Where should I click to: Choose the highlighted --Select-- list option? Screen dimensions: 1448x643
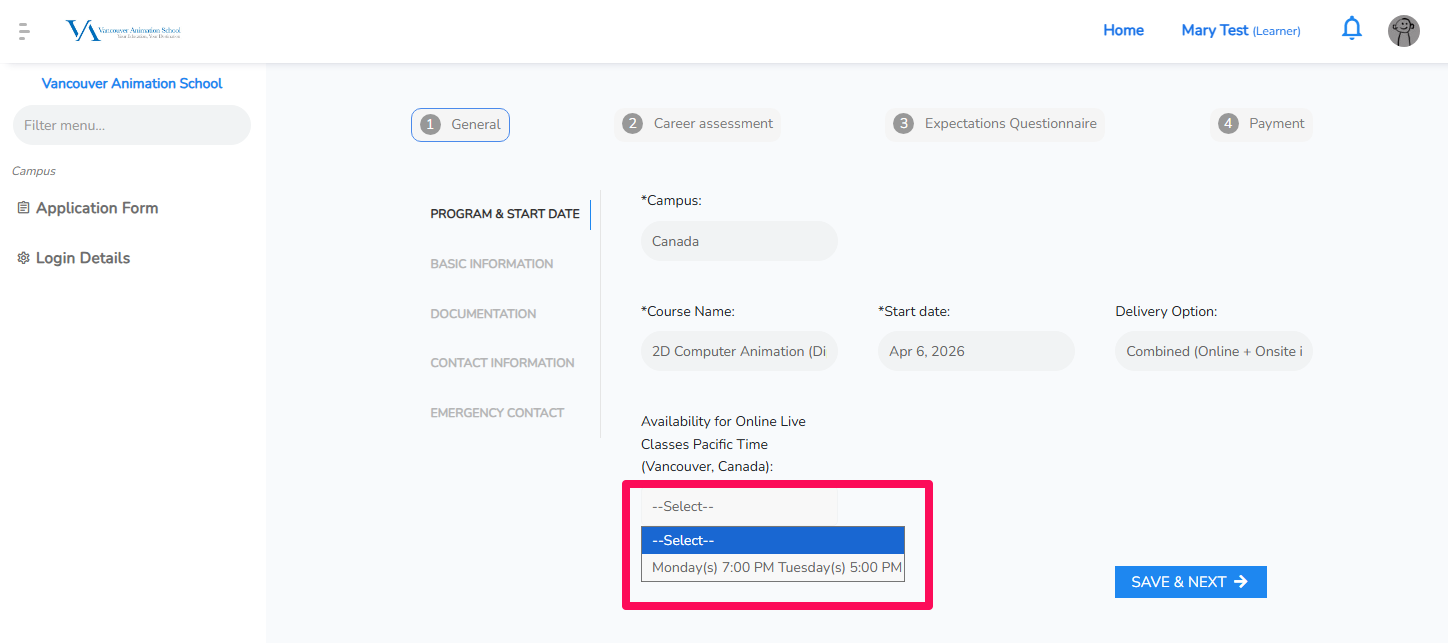pos(773,540)
